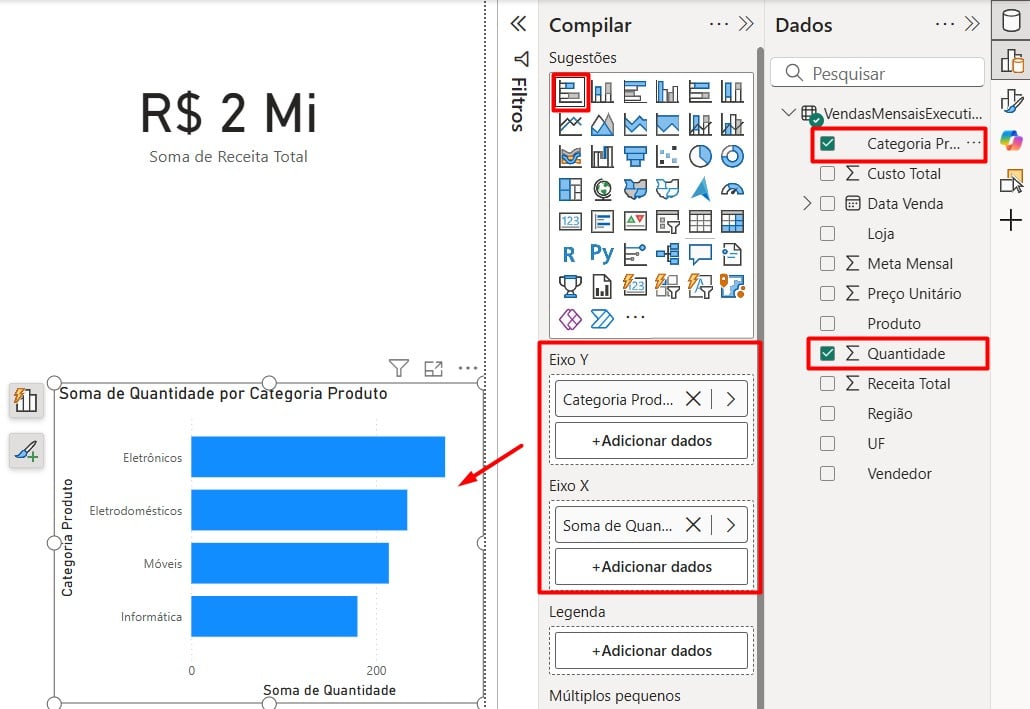The width and height of the screenshot is (1030, 709).
Task: Remove Soma de Quan from Eixo X
Action: coord(693,525)
